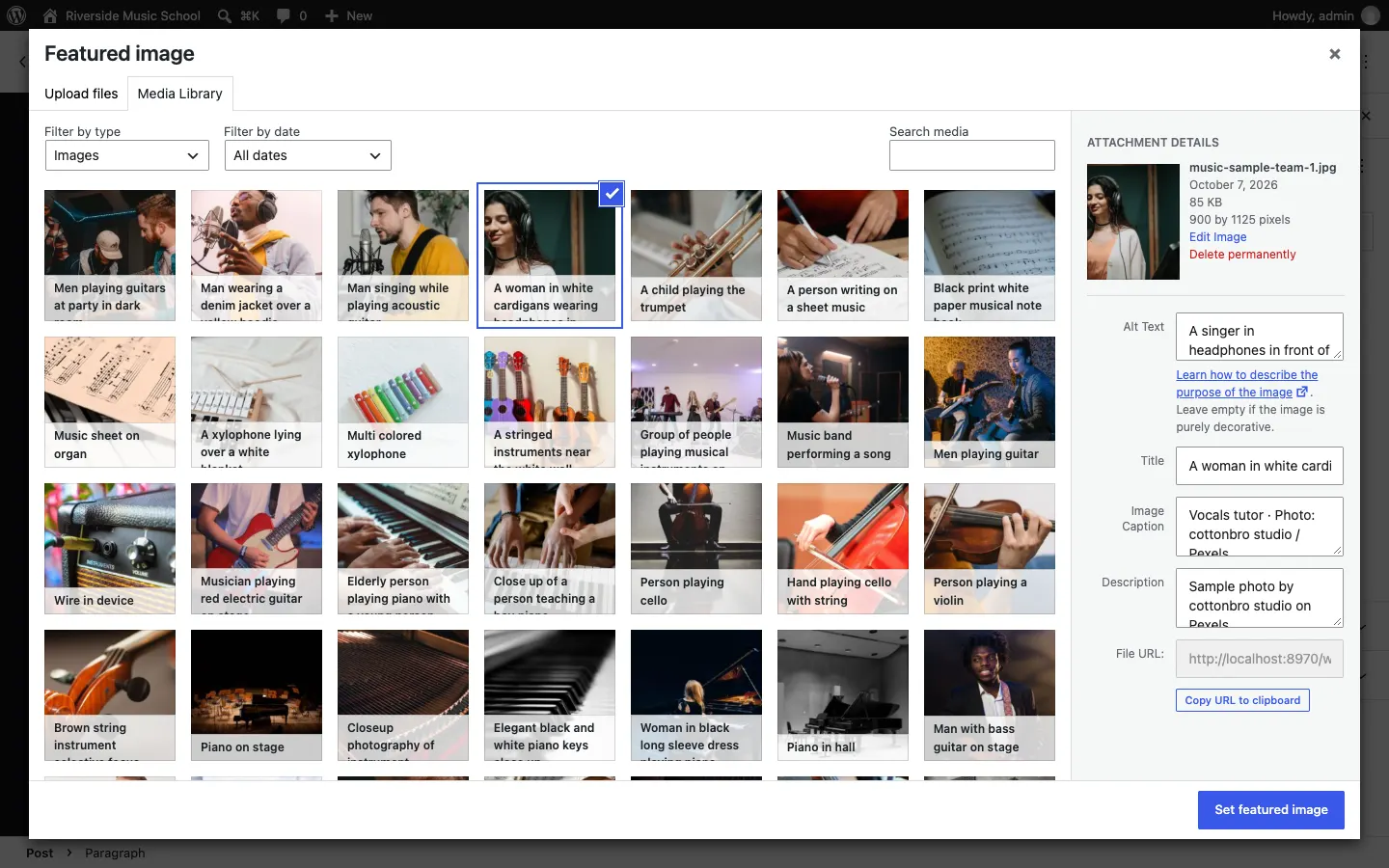The height and width of the screenshot is (868, 1389).
Task: Open the Edit Image link
Action: [1217, 237]
